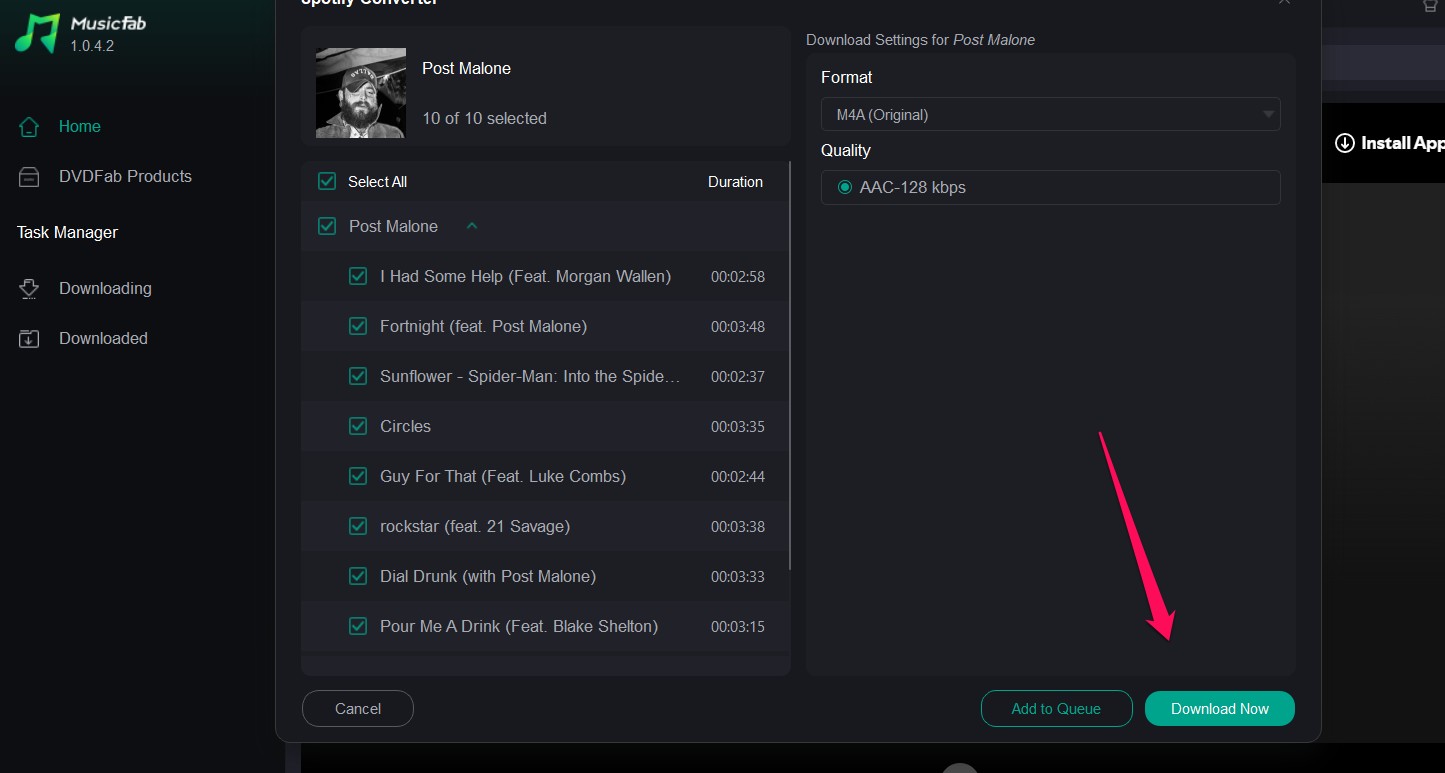Viewport: 1445px width, 773px height.
Task: Click the Install App download icon
Action: [x=1344, y=143]
